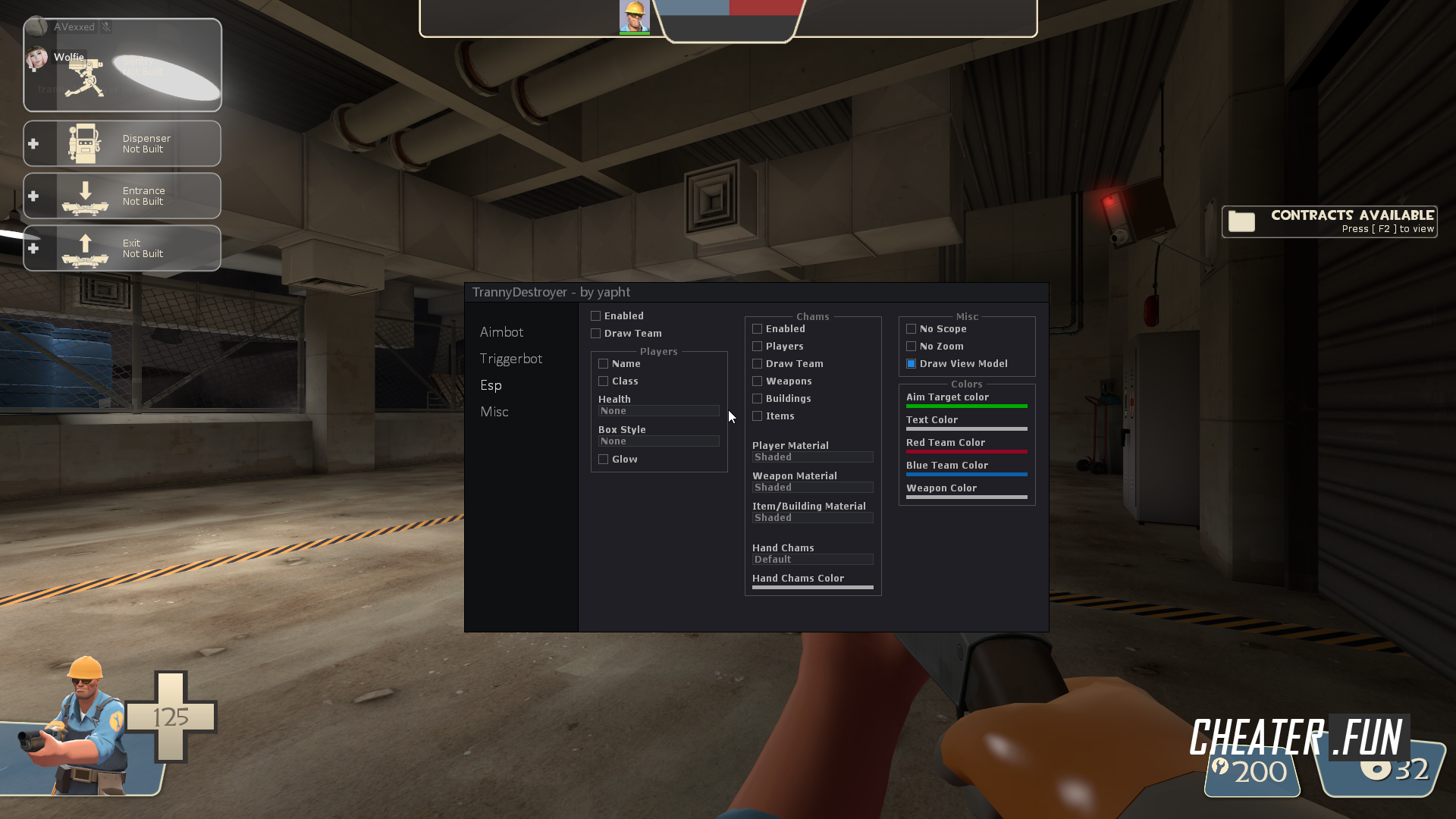The width and height of the screenshot is (1456, 819).
Task: Click the Esp tab in cheat menu
Action: (490, 384)
